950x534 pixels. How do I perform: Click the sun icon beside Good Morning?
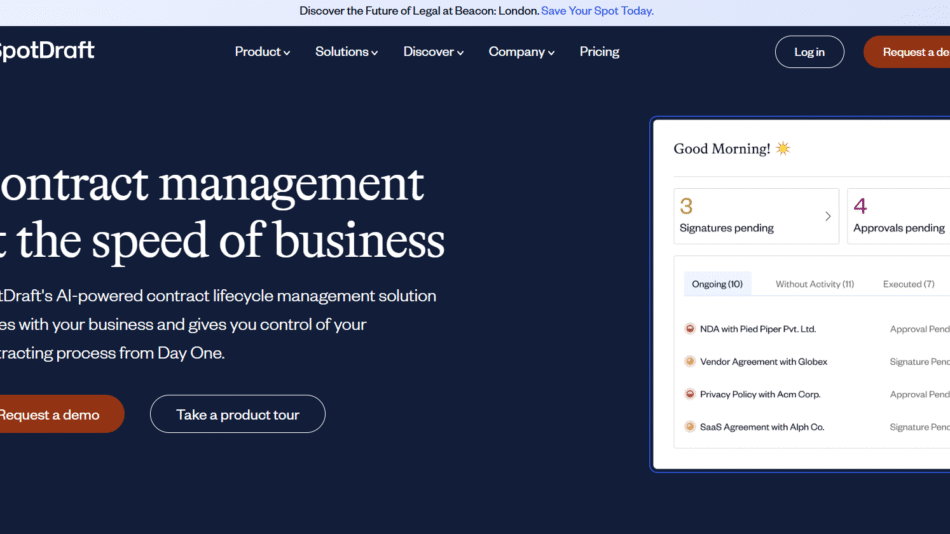[x=783, y=148]
